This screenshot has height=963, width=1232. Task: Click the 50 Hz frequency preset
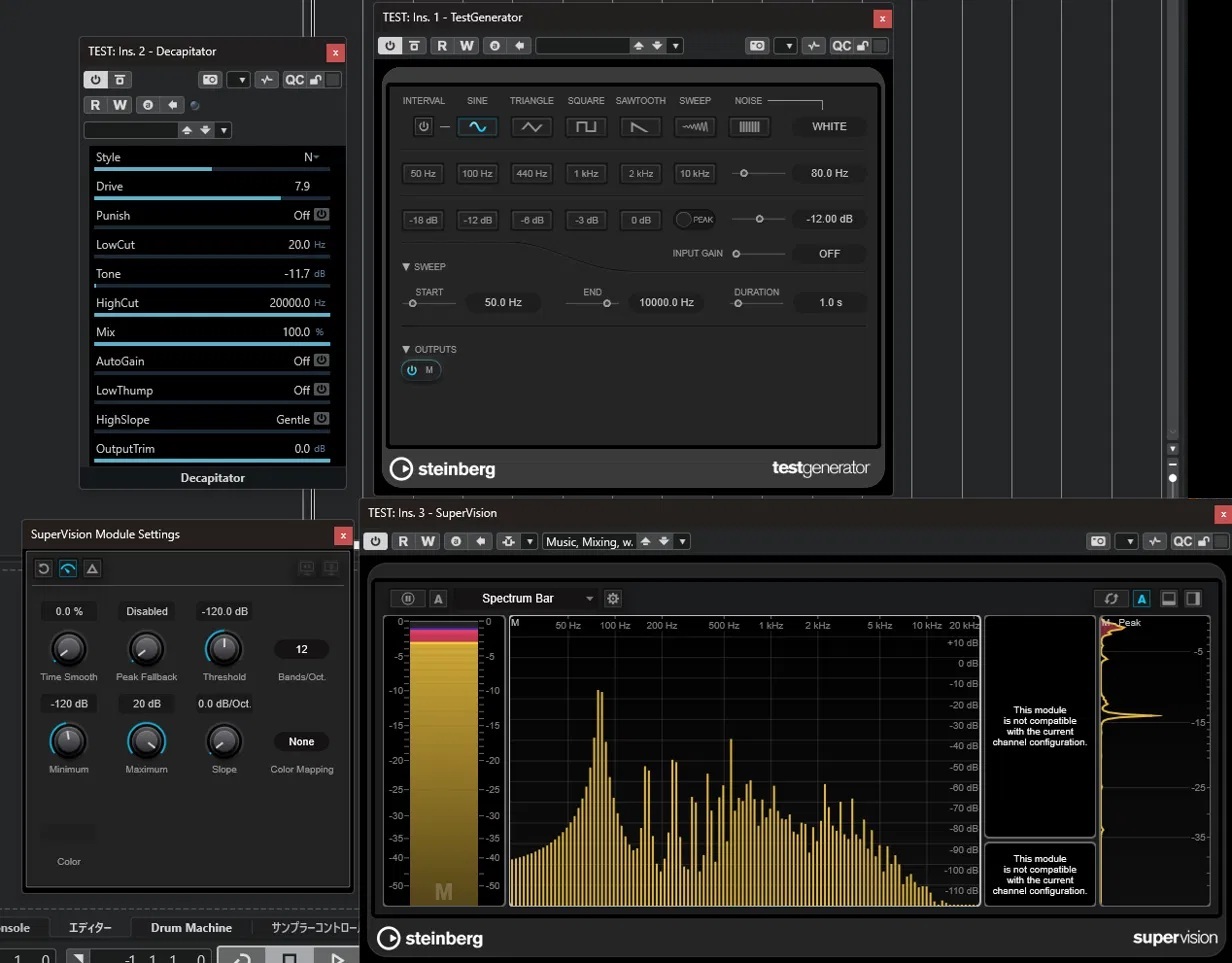(x=423, y=173)
